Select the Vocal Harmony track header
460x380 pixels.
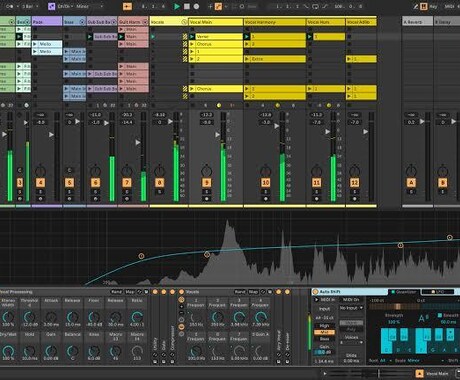[275, 22]
